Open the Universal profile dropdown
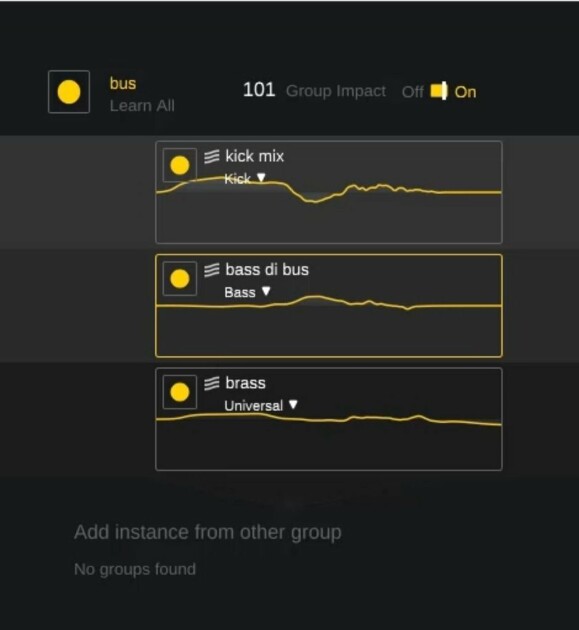The height and width of the screenshot is (630, 579). click(261, 405)
